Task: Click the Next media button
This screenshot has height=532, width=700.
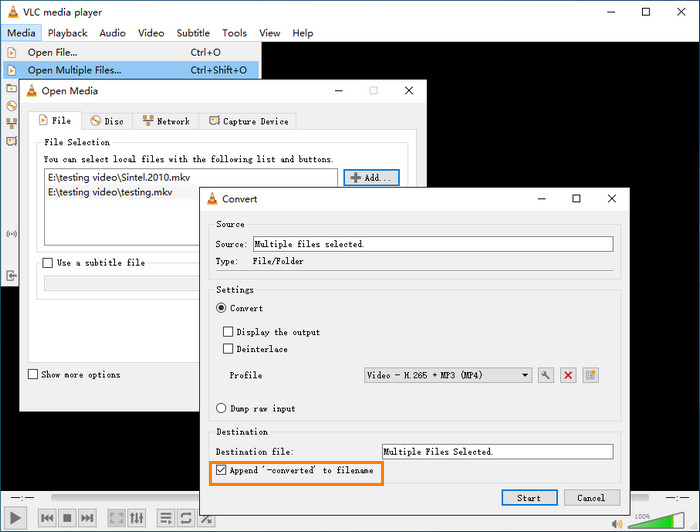Action: pos(87,518)
